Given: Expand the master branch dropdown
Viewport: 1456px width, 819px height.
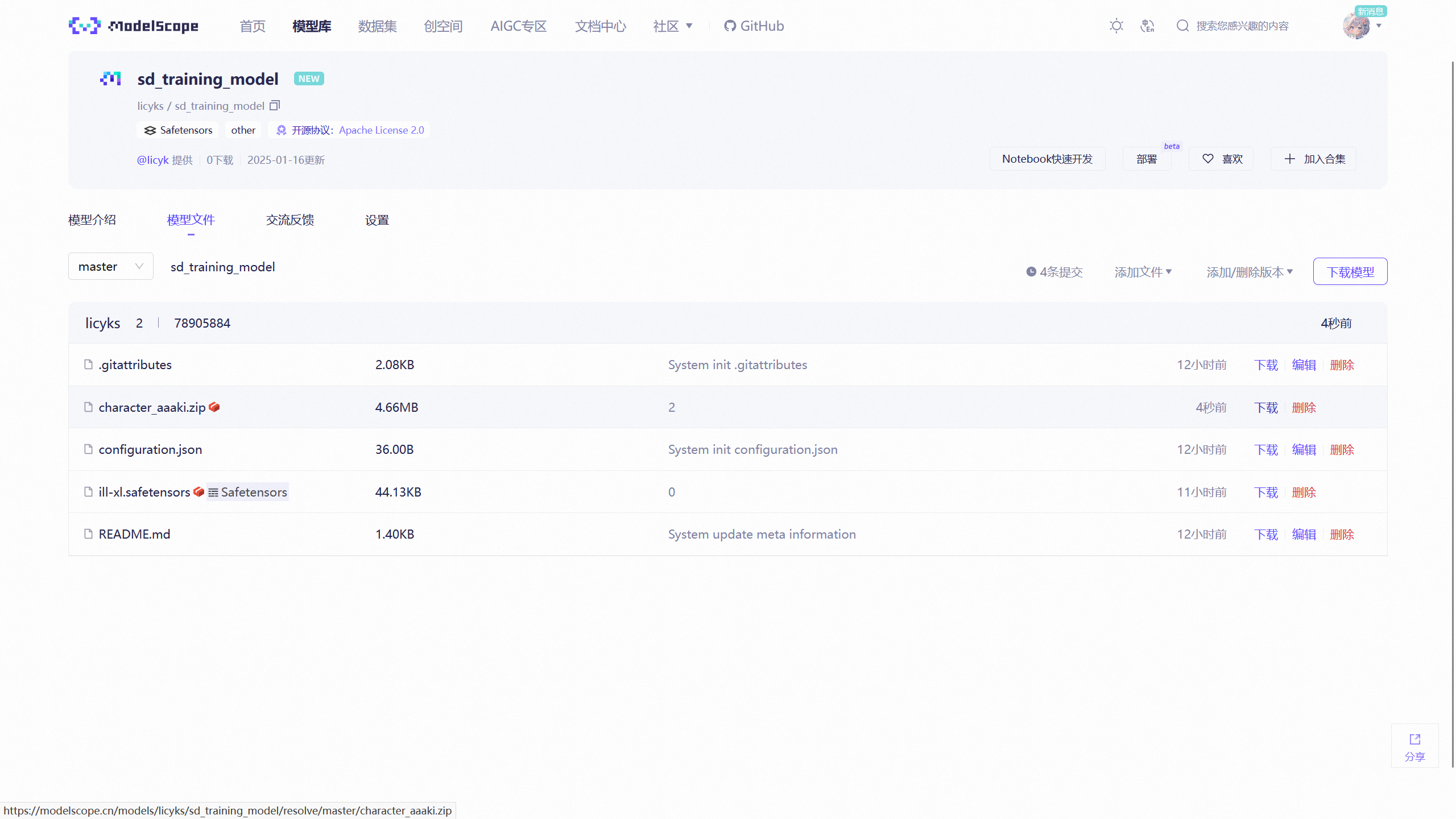Looking at the screenshot, I should point(110,266).
